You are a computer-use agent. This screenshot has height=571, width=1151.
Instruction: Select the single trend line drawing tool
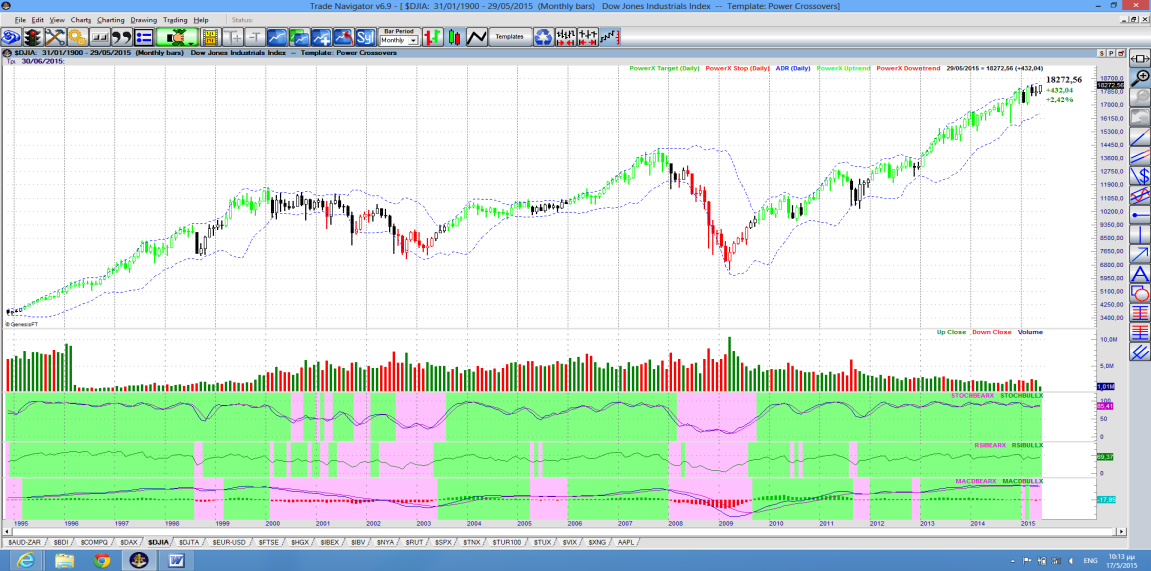tap(1140, 136)
